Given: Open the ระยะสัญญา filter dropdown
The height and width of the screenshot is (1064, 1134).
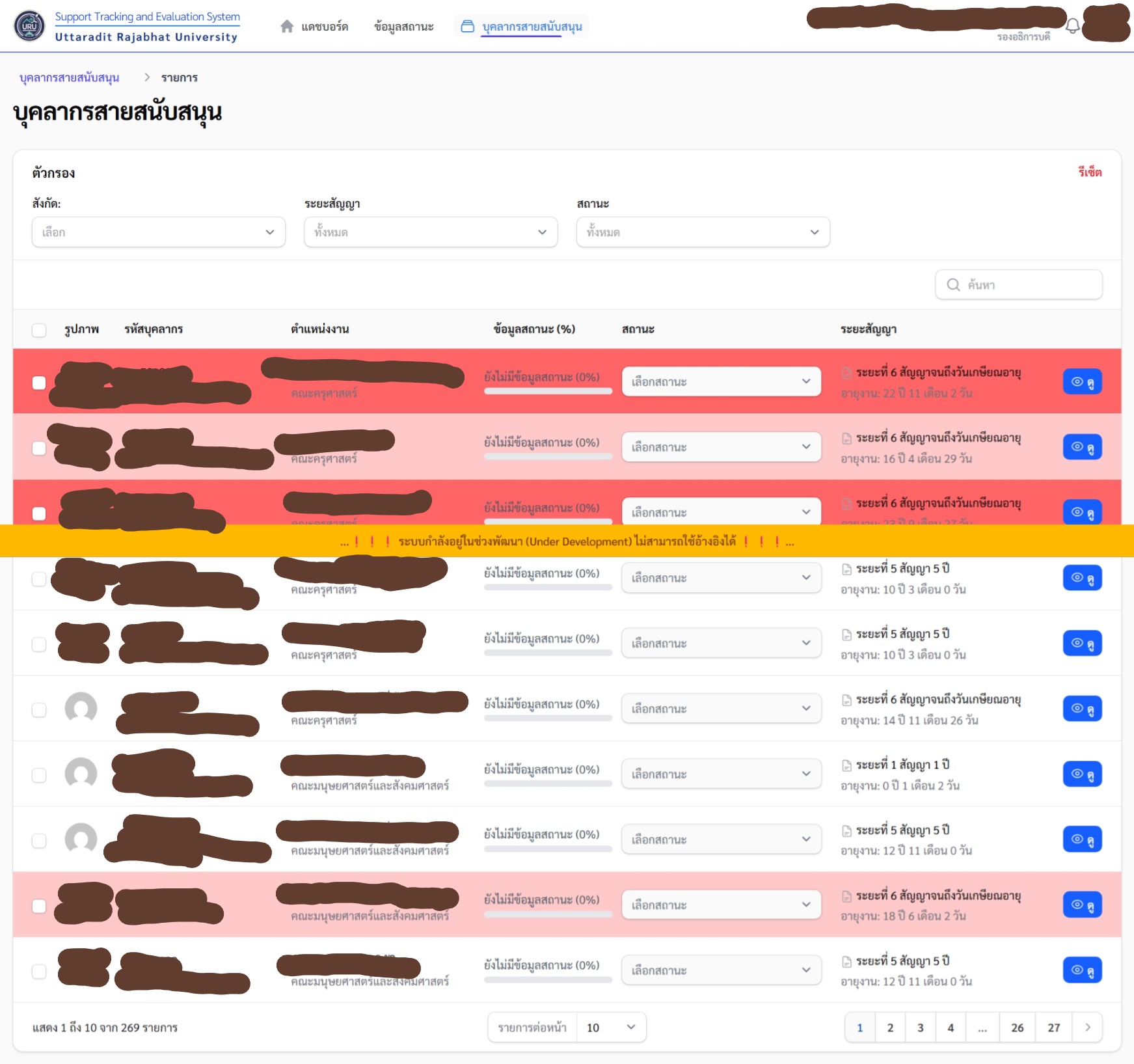Looking at the screenshot, I should point(430,232).
